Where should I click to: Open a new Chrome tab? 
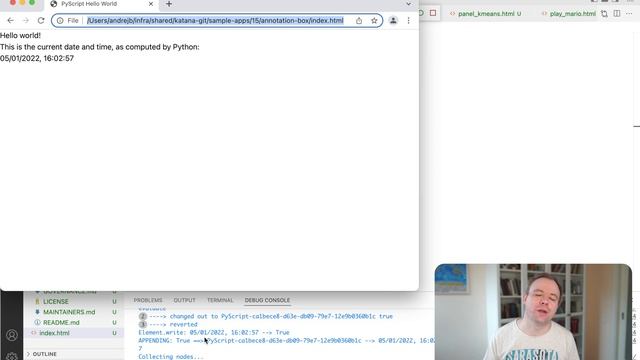point(169,4)
